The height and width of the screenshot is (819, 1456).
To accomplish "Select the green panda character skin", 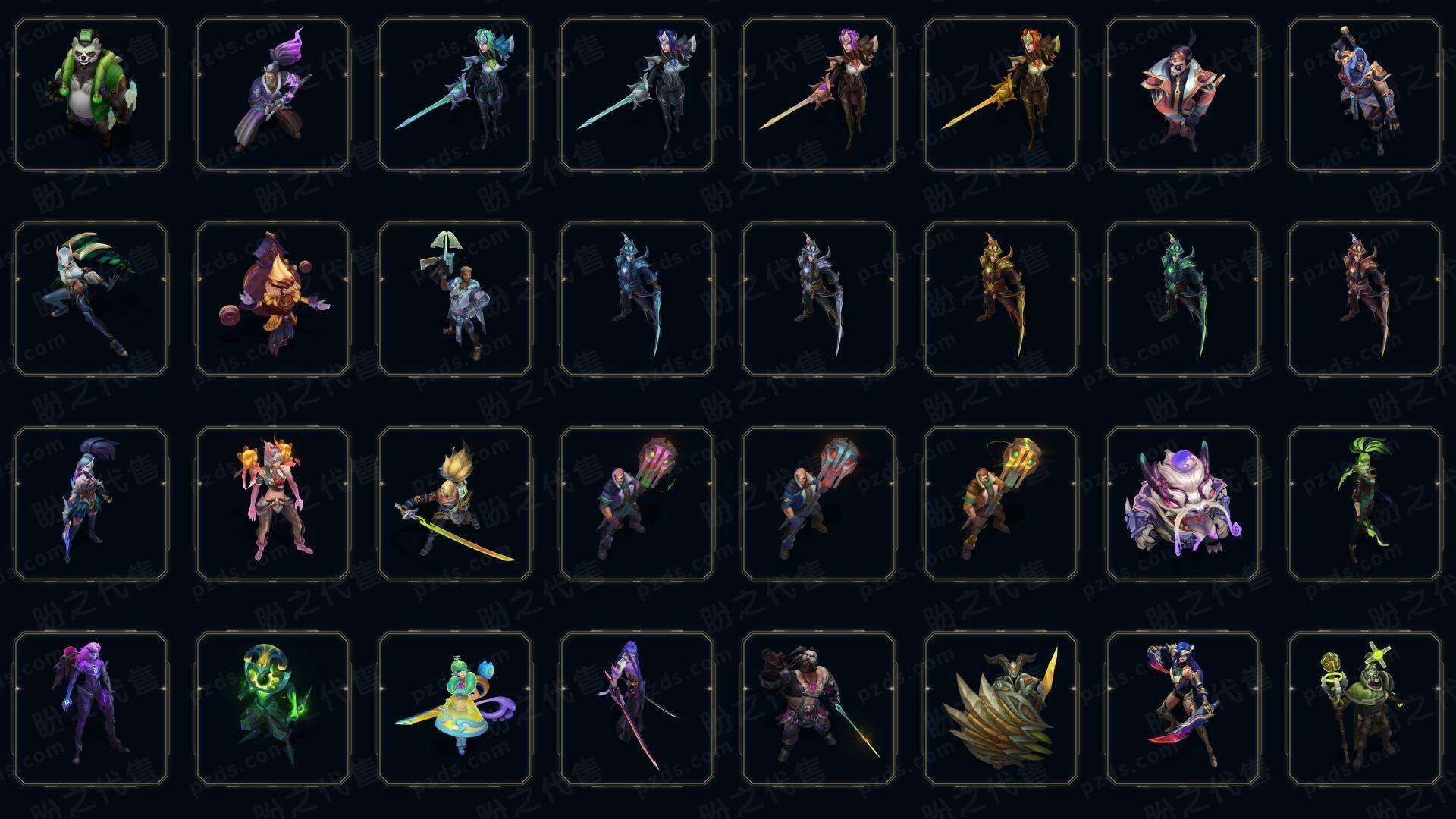I will (91, 95).
